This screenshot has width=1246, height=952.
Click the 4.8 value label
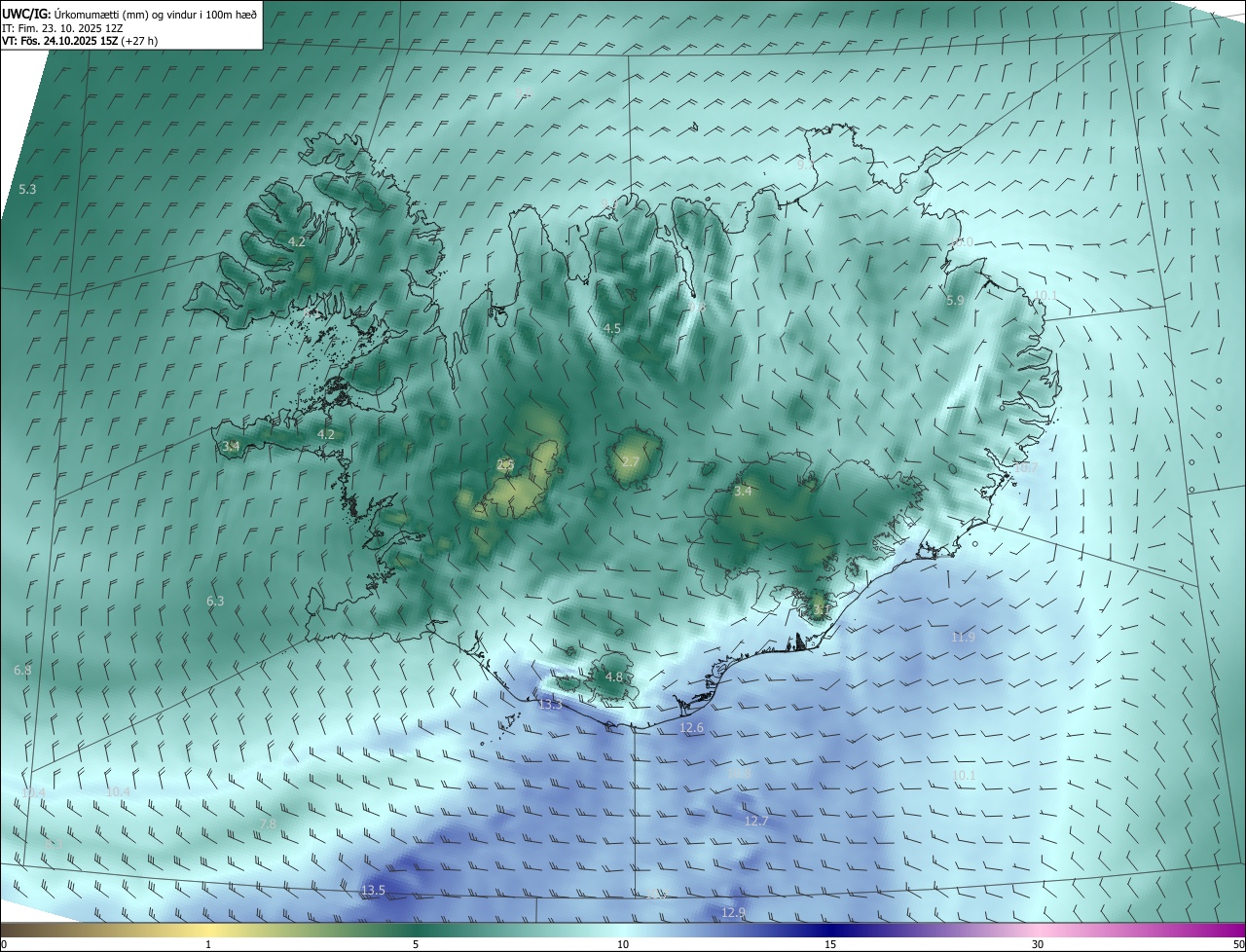(x=614, y=677)
